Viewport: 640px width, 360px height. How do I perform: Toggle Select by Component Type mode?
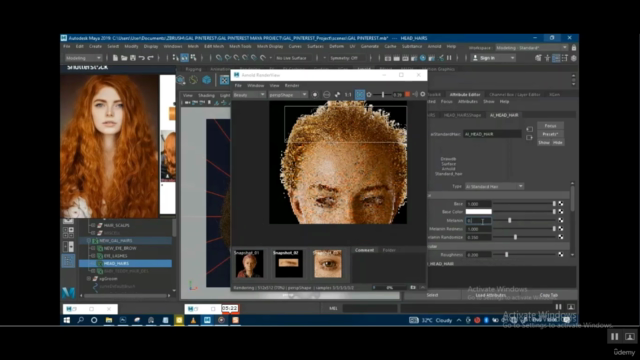point(193,58)
